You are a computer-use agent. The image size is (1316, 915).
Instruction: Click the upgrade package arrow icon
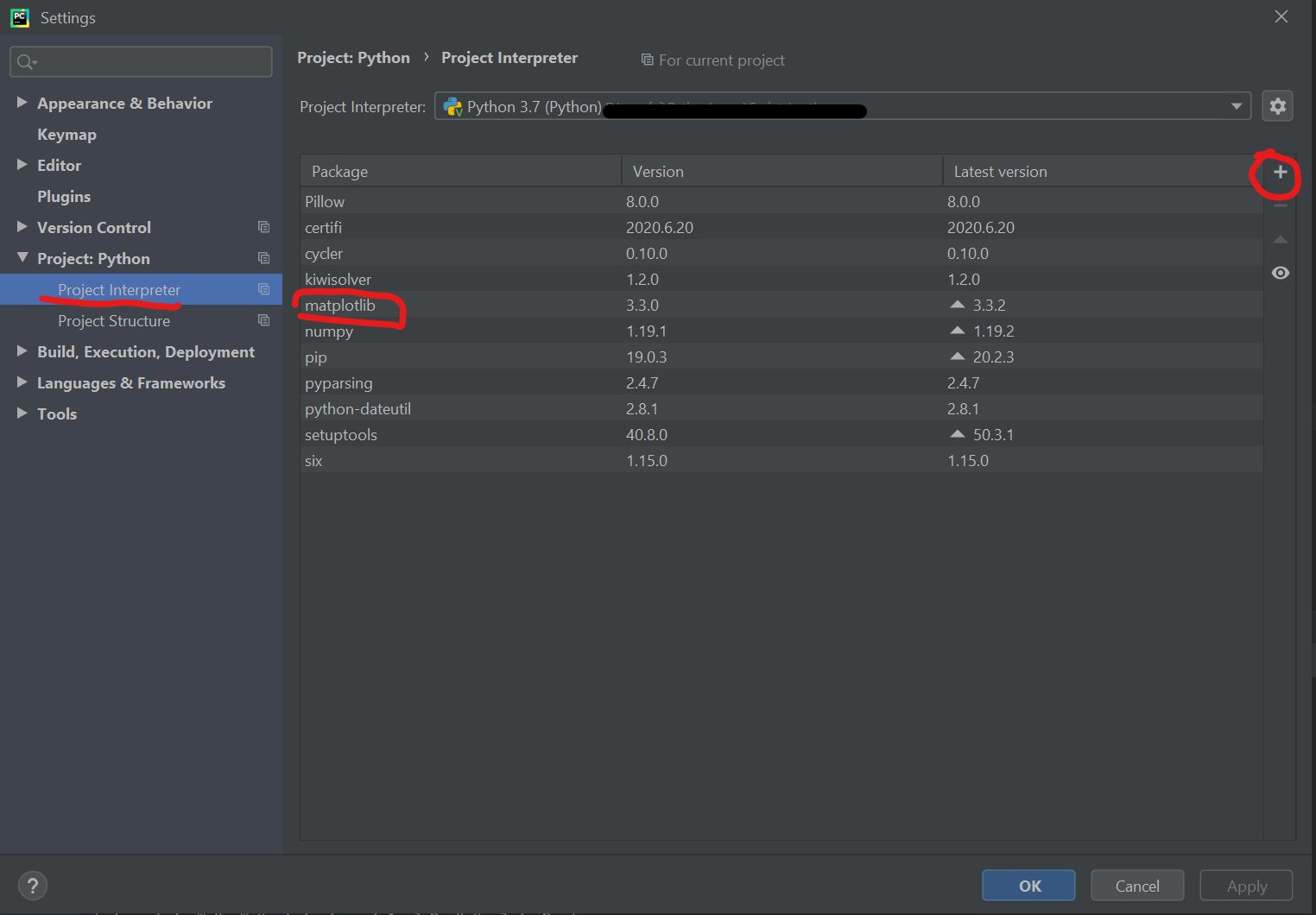pos(1280,239)
